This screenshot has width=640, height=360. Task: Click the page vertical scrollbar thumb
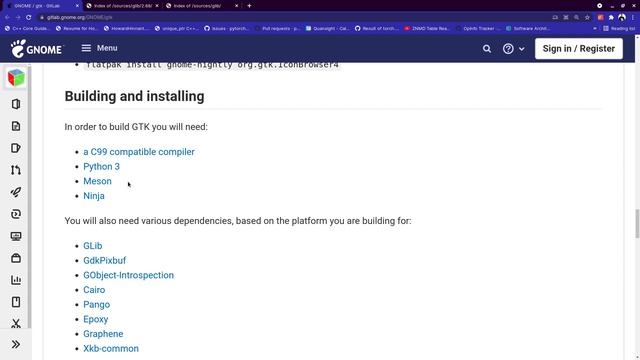637,223
